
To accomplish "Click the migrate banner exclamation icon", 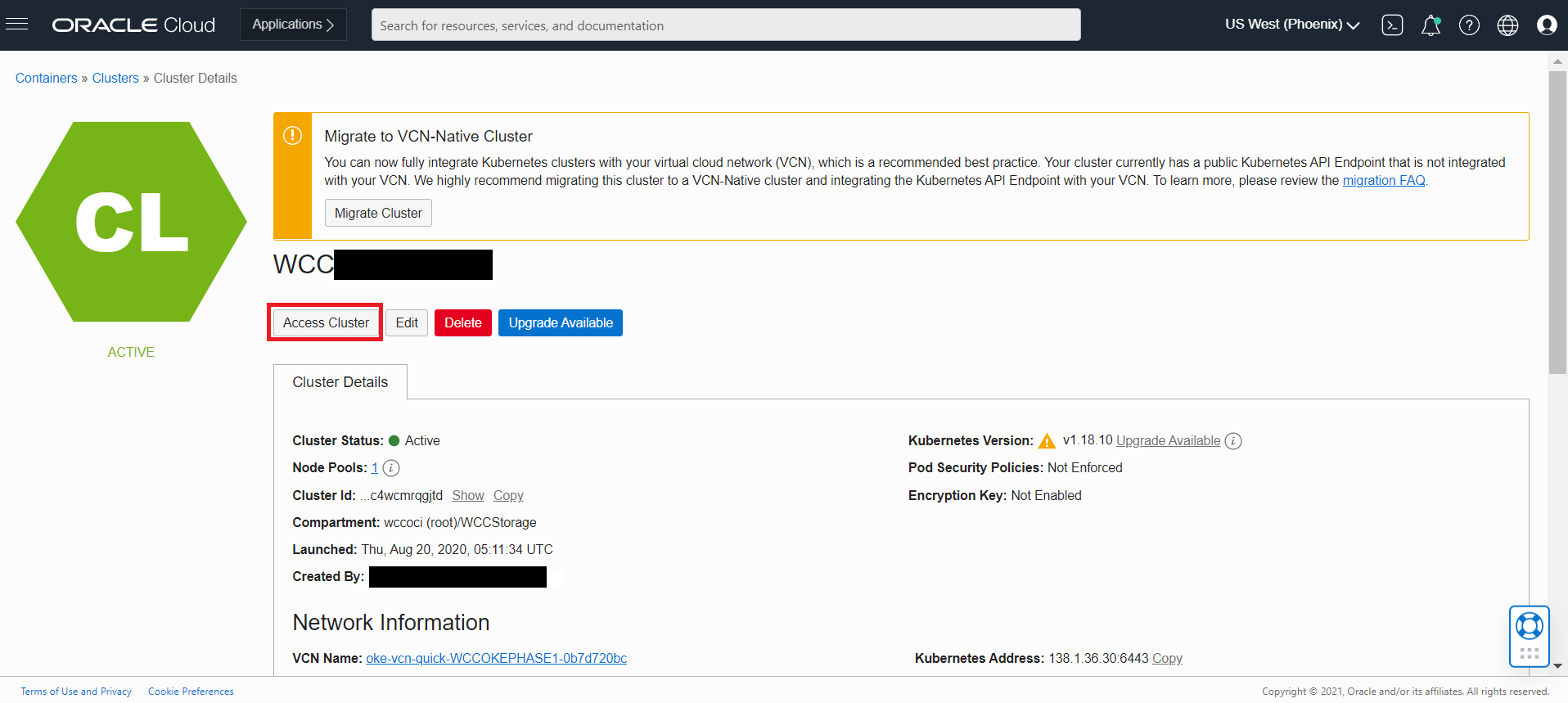I will (292, 136).
